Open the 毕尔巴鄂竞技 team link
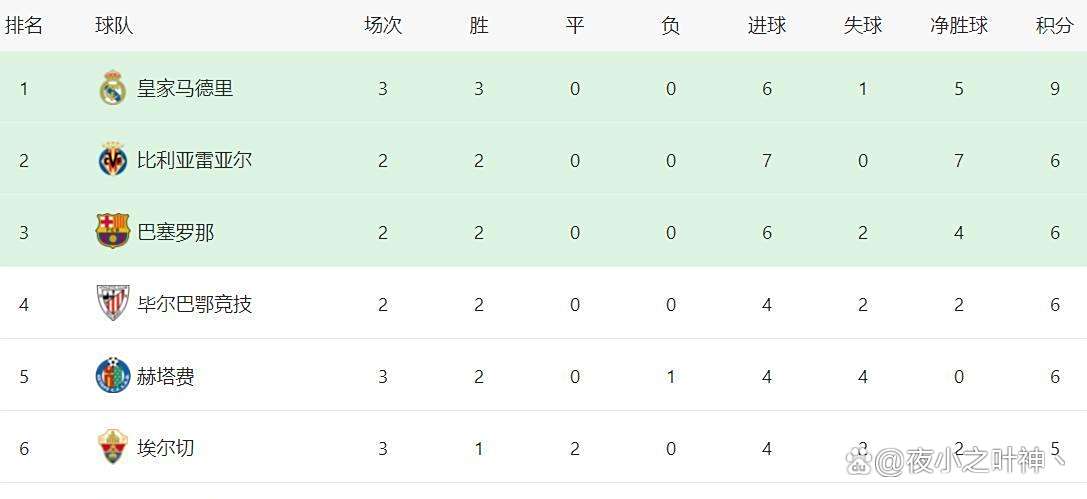The height and width of the screenshot is (499, 1087). tap(194, 304)
